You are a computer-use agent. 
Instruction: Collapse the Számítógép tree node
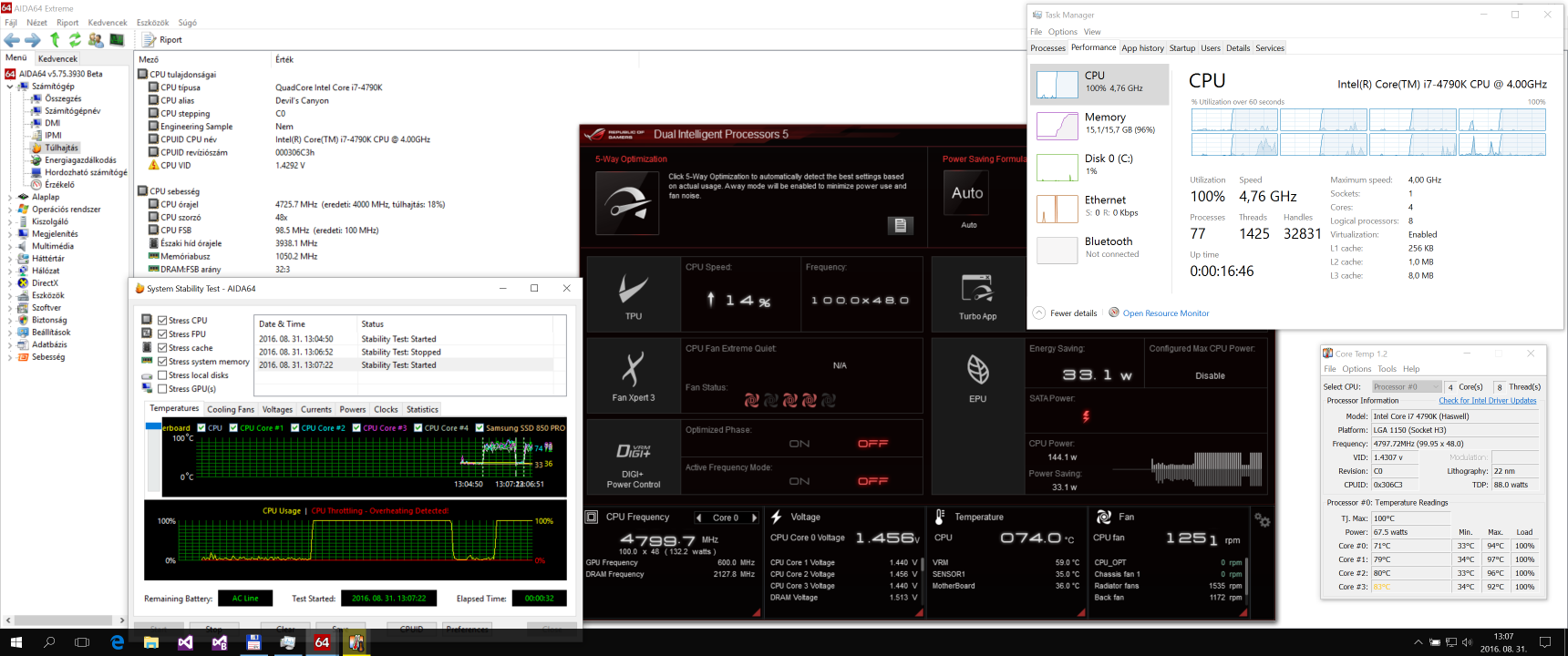tap(10, 87)
